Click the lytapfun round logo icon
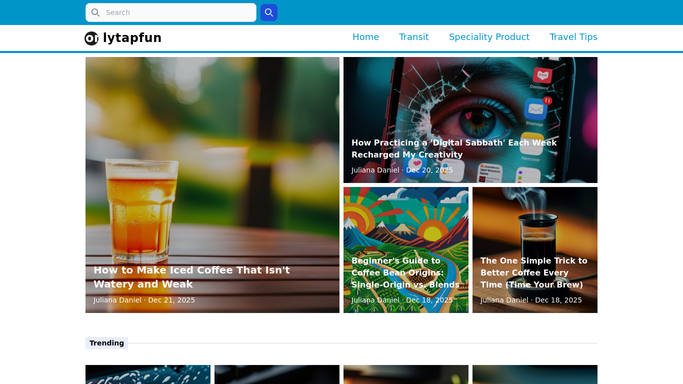 coord(91,38)
